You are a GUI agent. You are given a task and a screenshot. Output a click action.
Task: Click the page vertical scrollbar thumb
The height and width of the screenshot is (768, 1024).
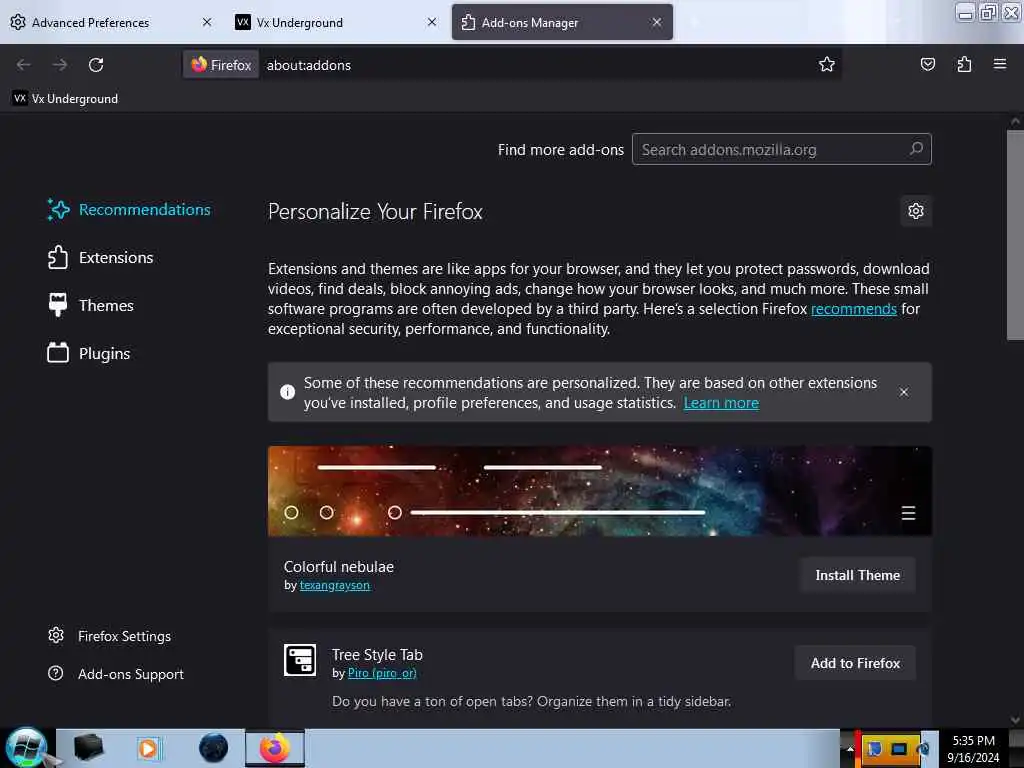[x=1015, y=235]
